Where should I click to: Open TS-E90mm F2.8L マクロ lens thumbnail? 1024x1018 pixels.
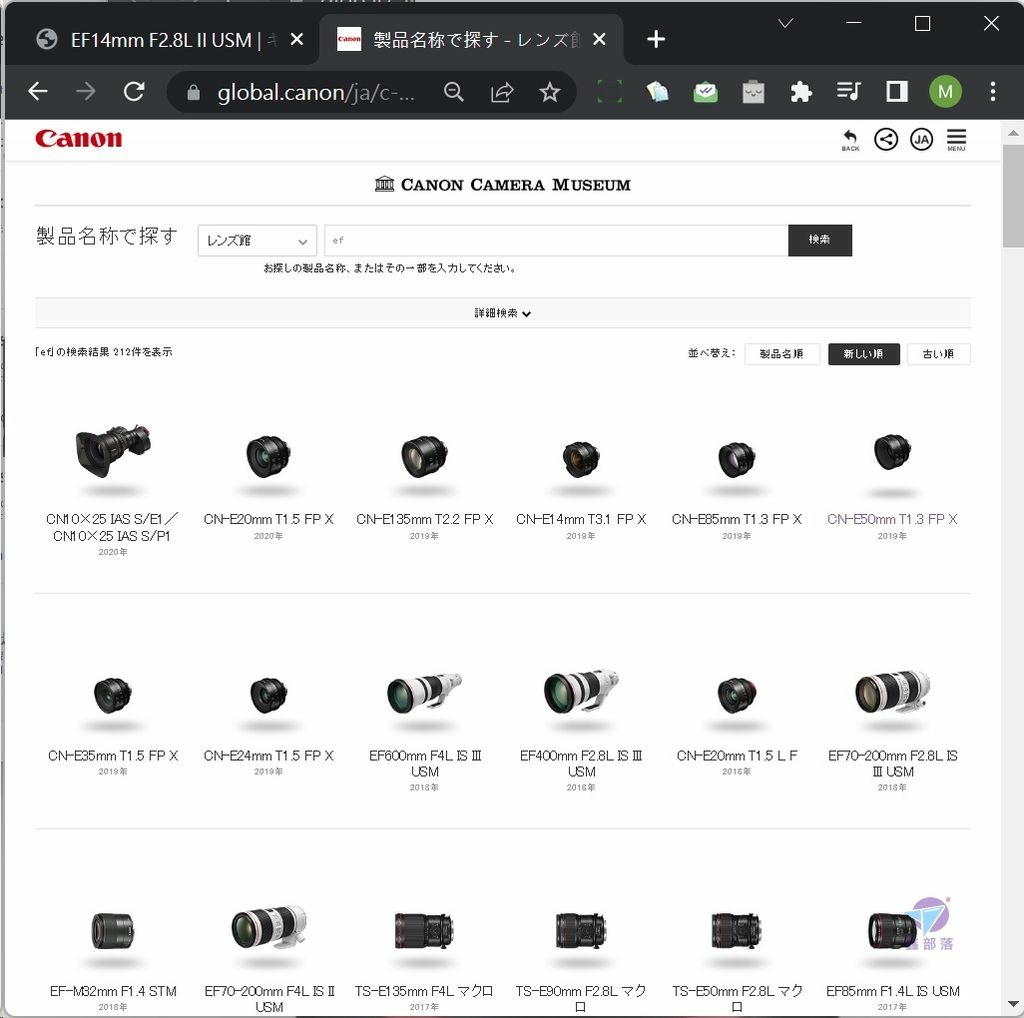[581, 931]
